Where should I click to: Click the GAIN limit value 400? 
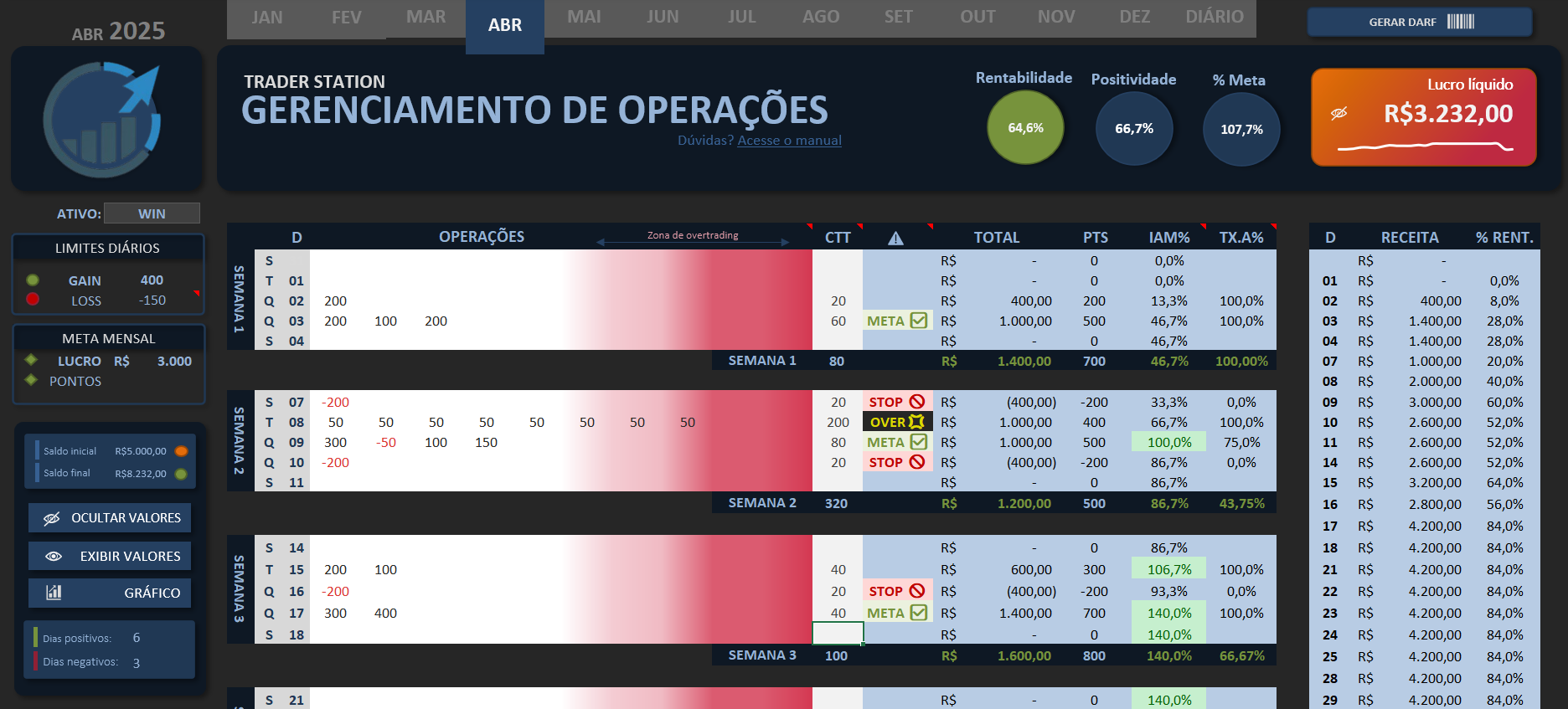152,280
